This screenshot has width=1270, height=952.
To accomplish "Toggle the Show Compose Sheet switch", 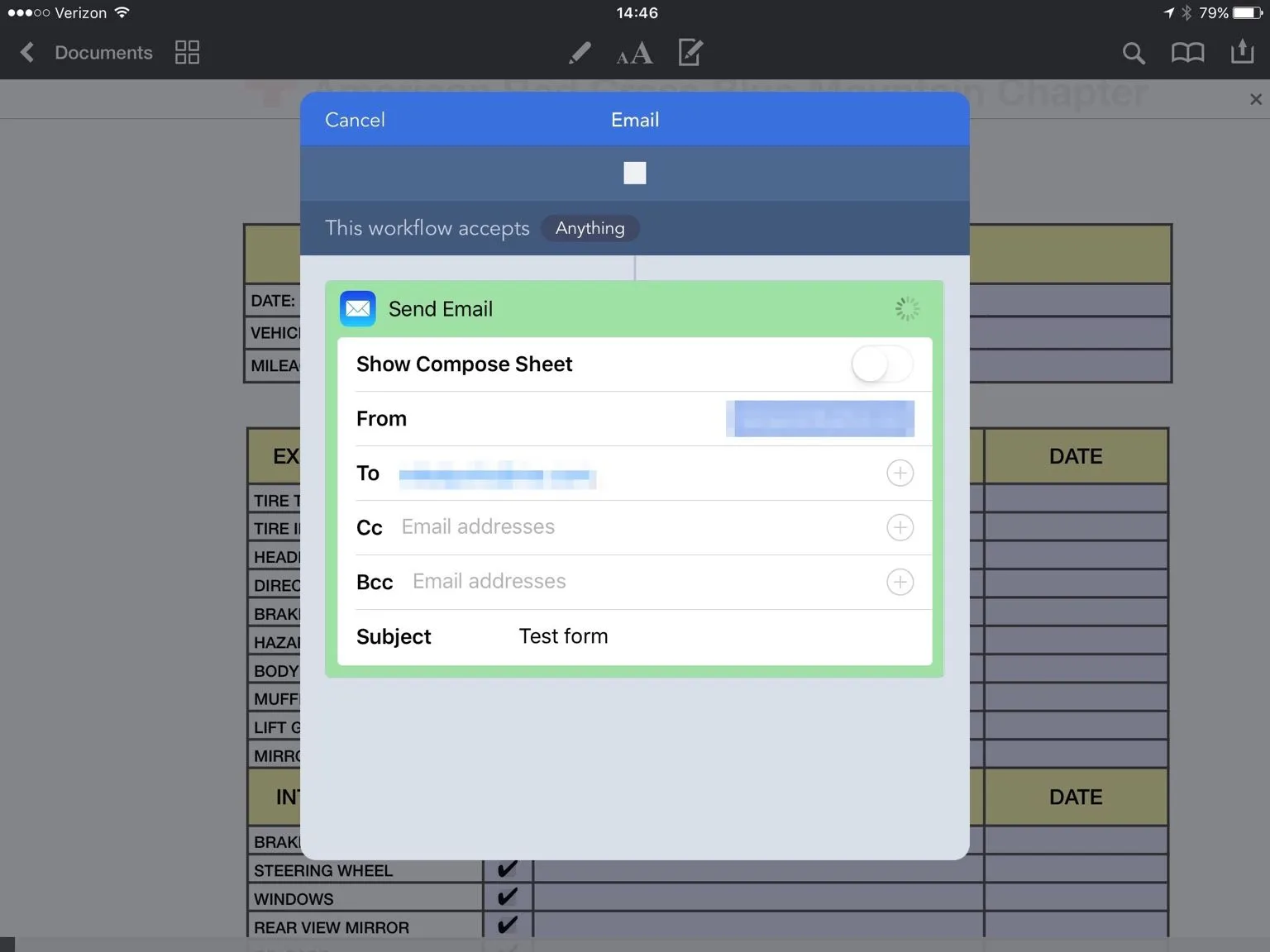I will (x=881, y=364).
